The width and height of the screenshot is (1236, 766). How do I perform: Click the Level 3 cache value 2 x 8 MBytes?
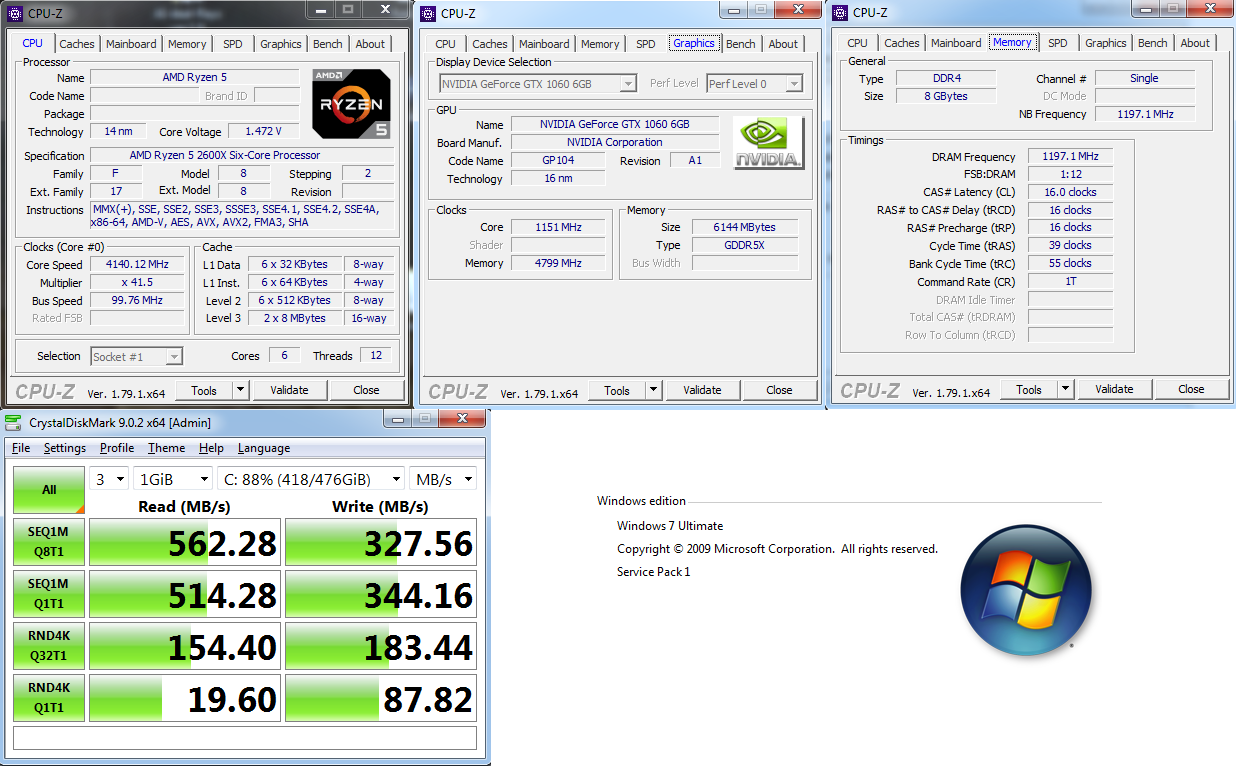click(x=294, y=318)
